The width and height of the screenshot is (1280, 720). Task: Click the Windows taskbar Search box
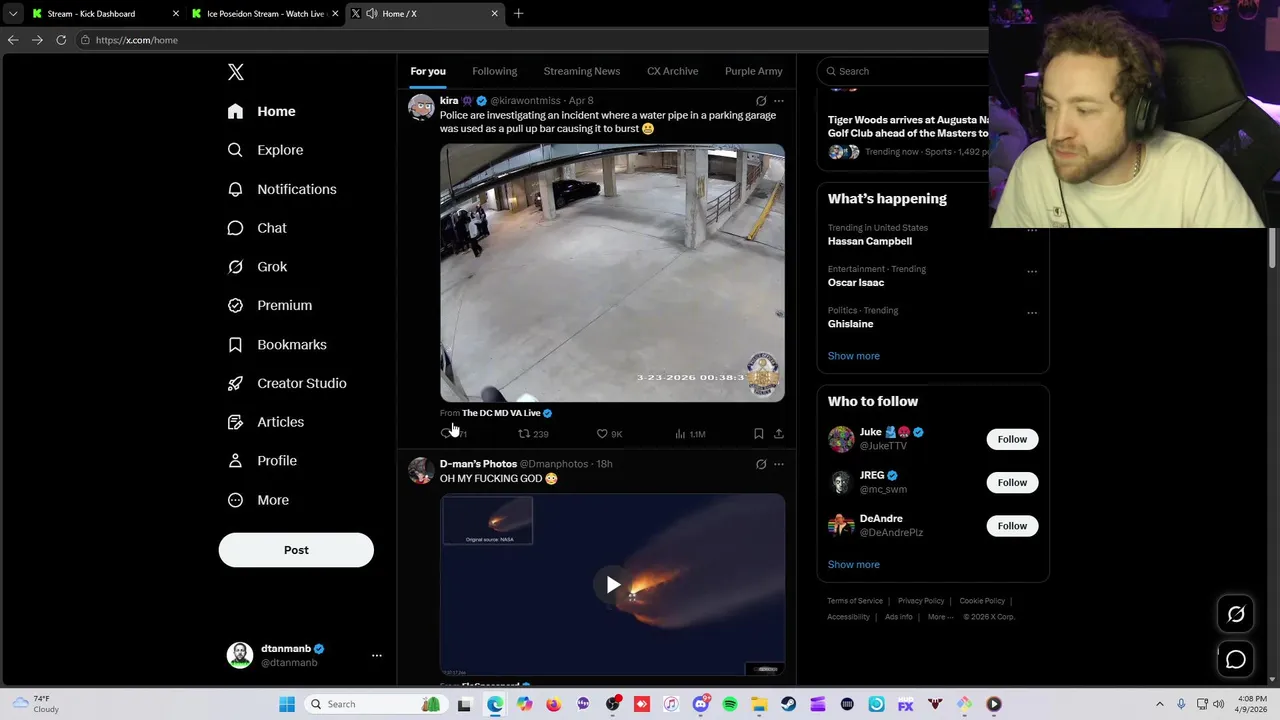[x=375, y=704]
